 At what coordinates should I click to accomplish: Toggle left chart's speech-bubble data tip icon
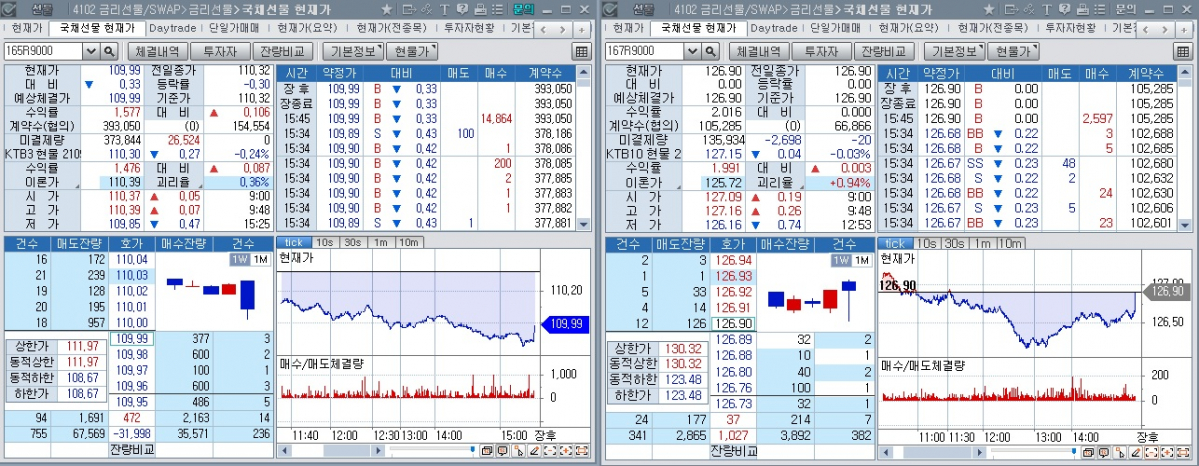[502, 451]
